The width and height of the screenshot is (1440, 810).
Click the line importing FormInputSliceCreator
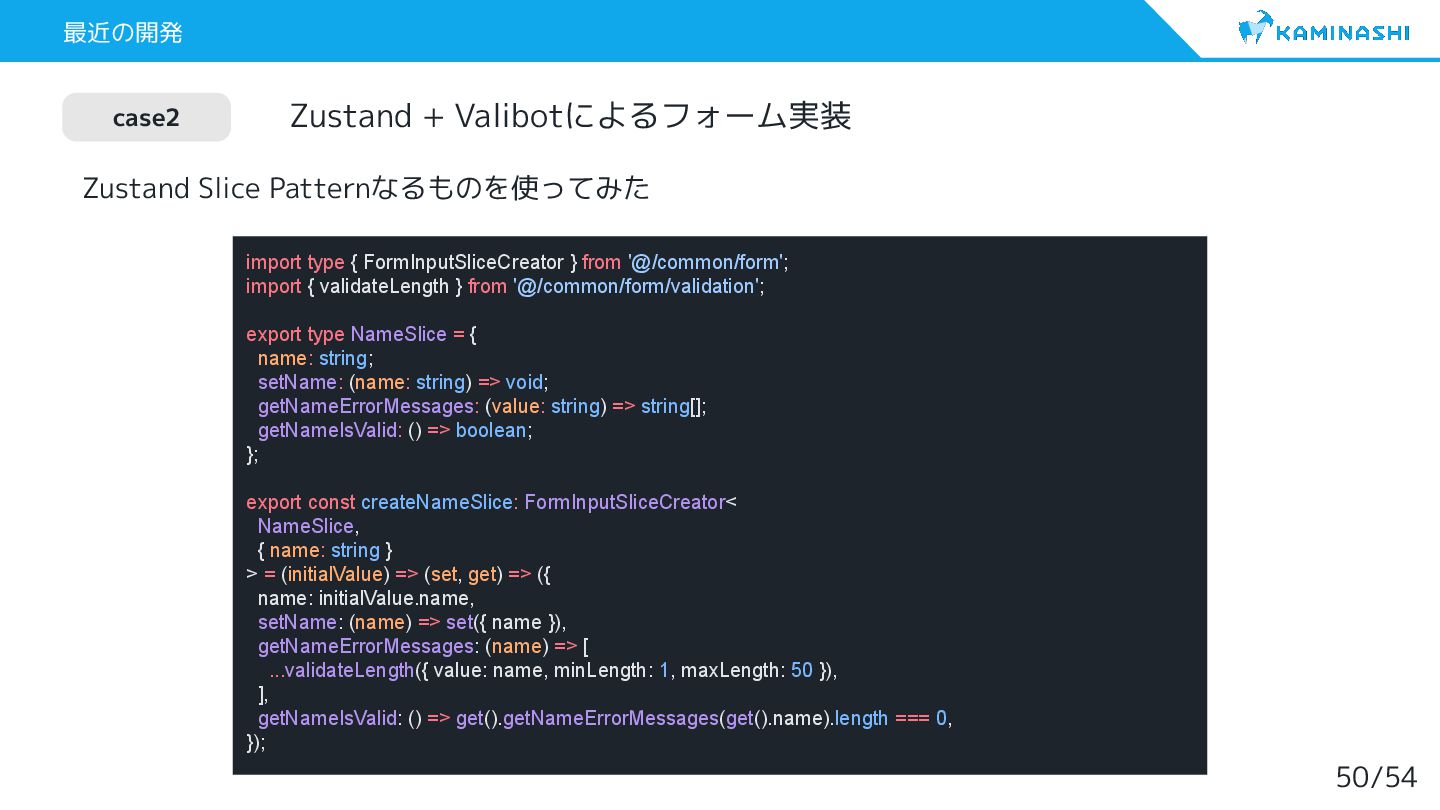click(517, 262)
